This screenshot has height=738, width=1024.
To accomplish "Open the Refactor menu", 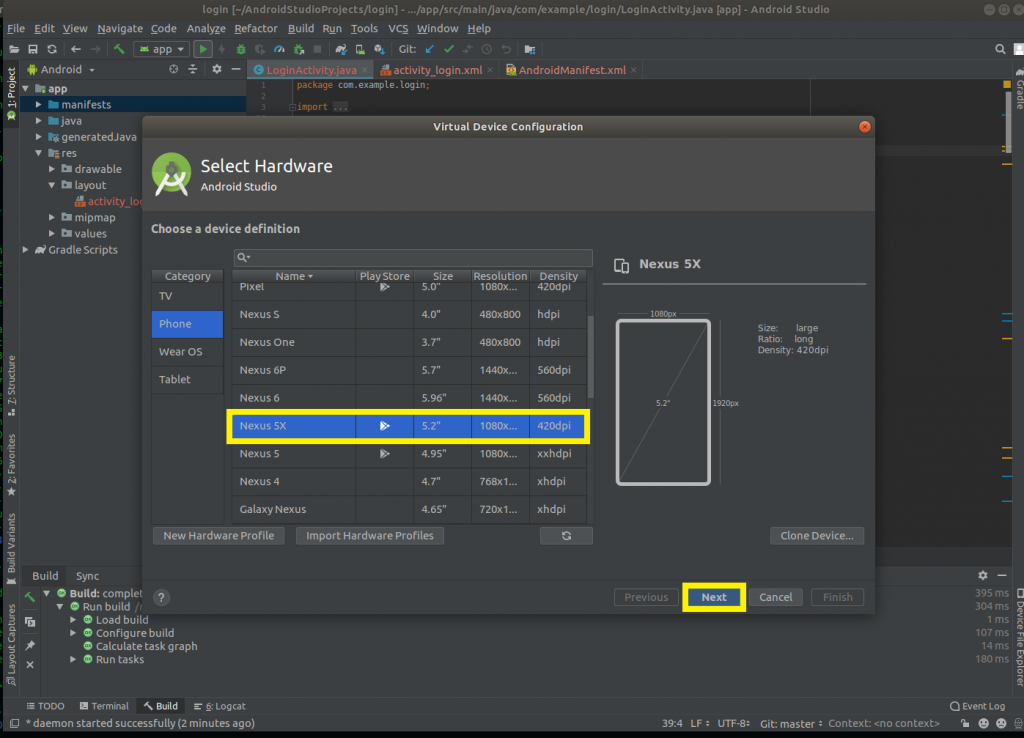I will click(x=255, y=29).
